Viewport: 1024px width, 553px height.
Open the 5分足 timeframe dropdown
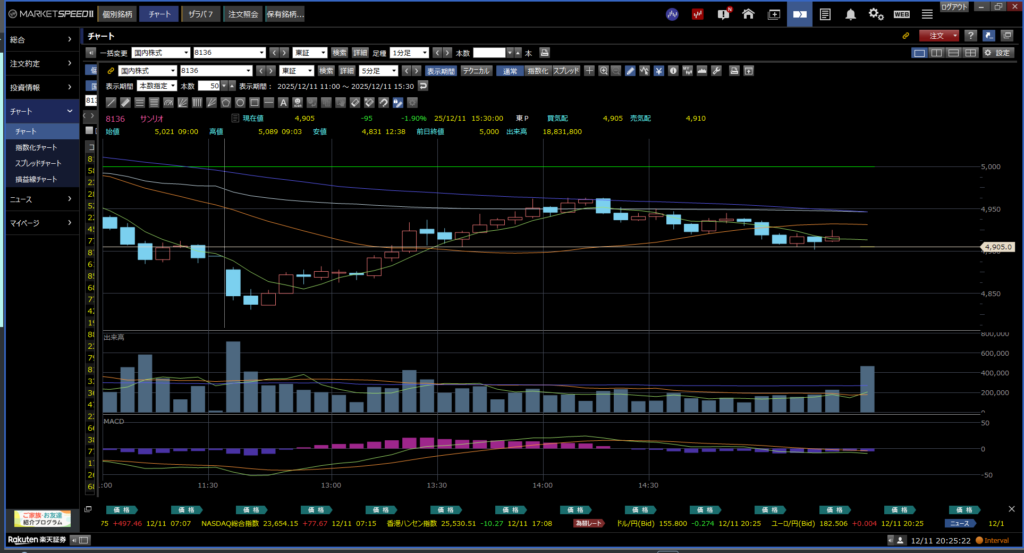380,71
